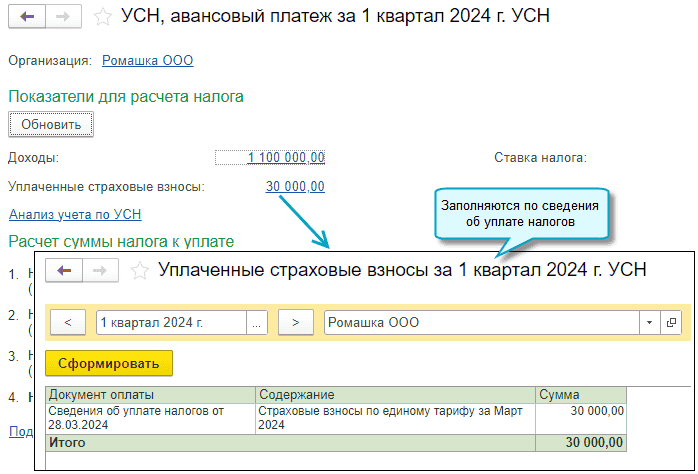Select the 30 000,00 amount cell in payment row
The image size is (698, 474).
[x=581, y=418]
